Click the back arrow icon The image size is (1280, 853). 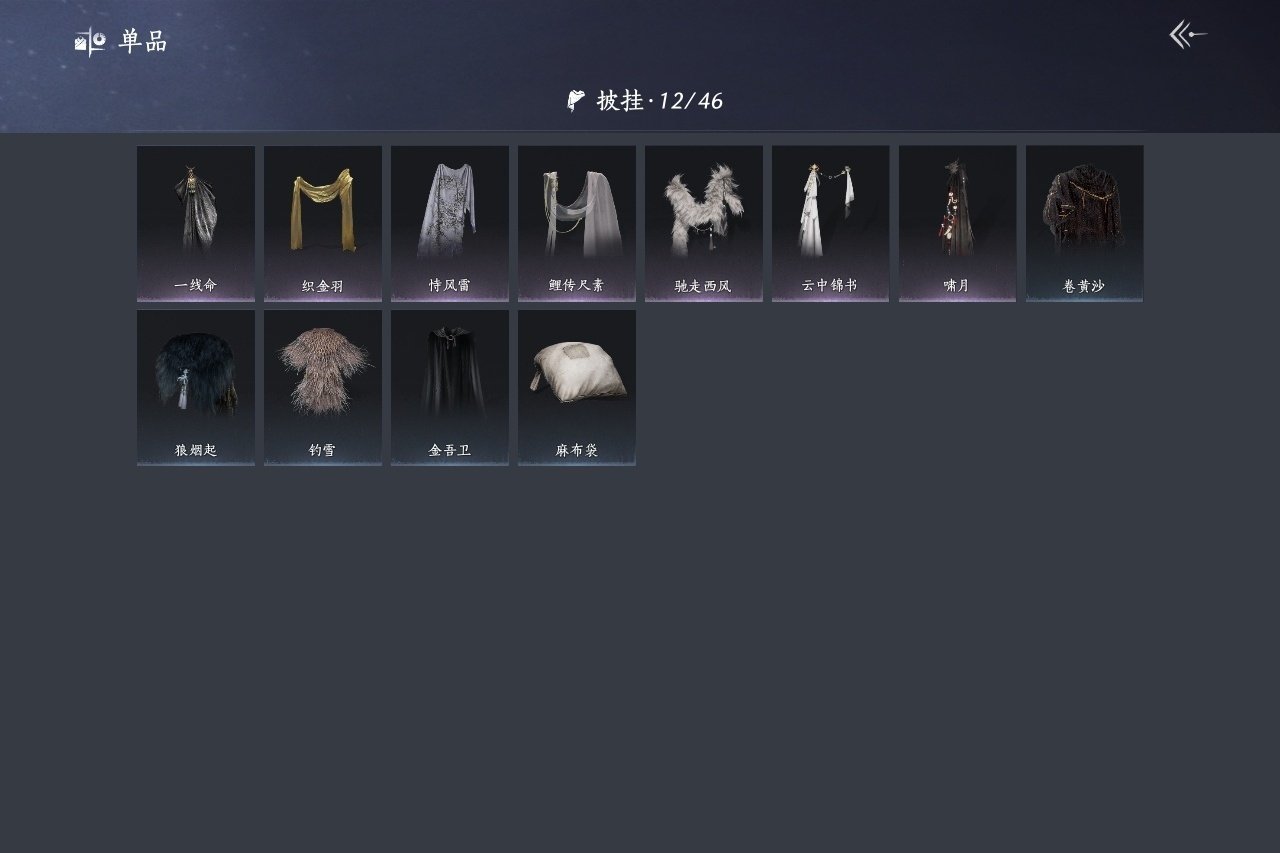coord(1188,36)
